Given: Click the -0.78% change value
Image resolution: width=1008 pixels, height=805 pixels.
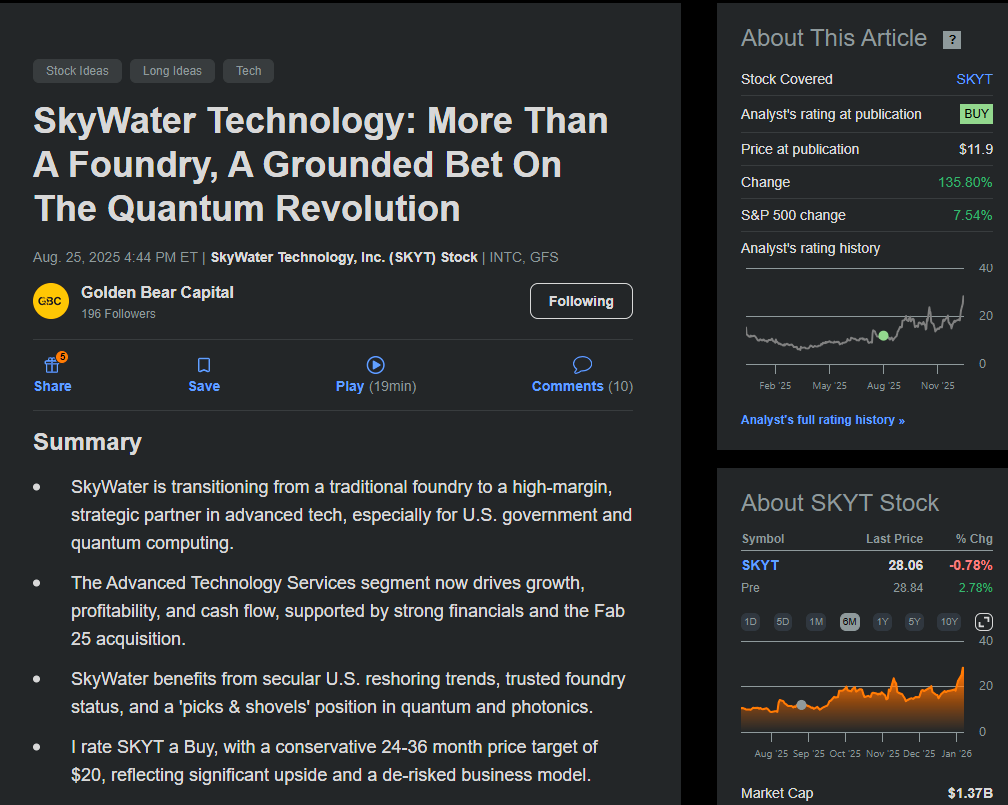Looking at the screenshot, I should pos(971,565).
